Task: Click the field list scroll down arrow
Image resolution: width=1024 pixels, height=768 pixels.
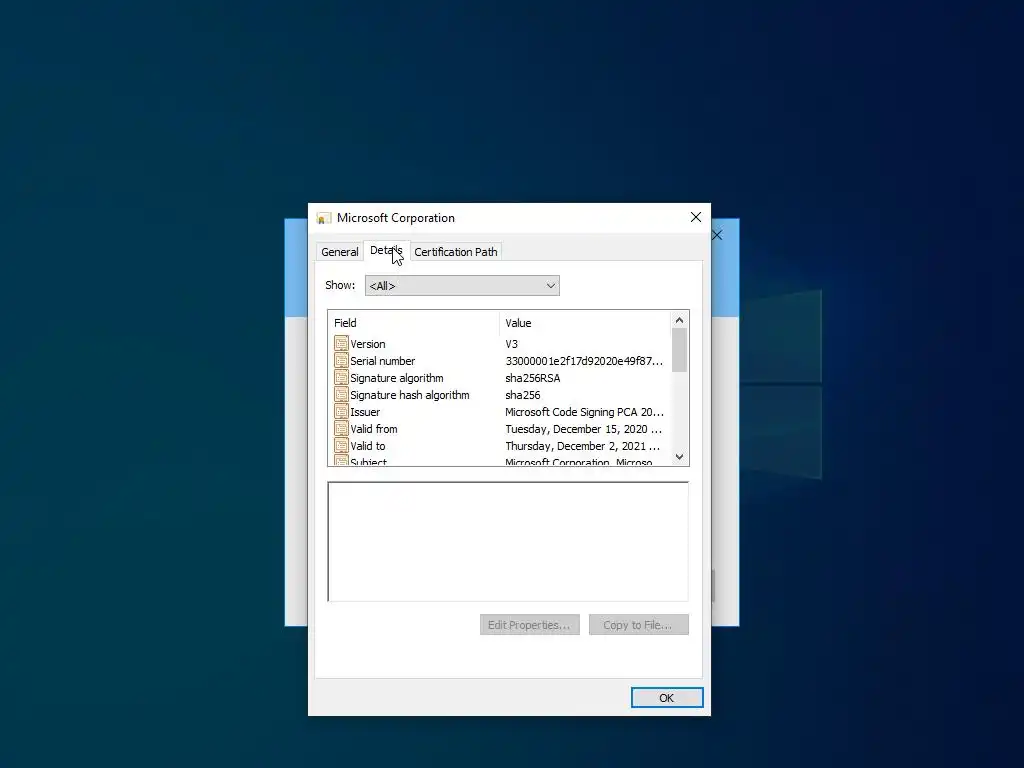Action: tap(679, 456)
